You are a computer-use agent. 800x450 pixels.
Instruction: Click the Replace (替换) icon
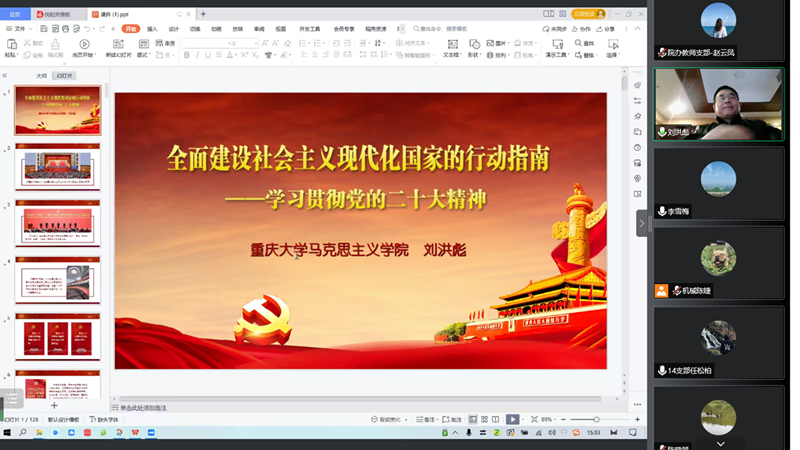click(x=578, y=55)
